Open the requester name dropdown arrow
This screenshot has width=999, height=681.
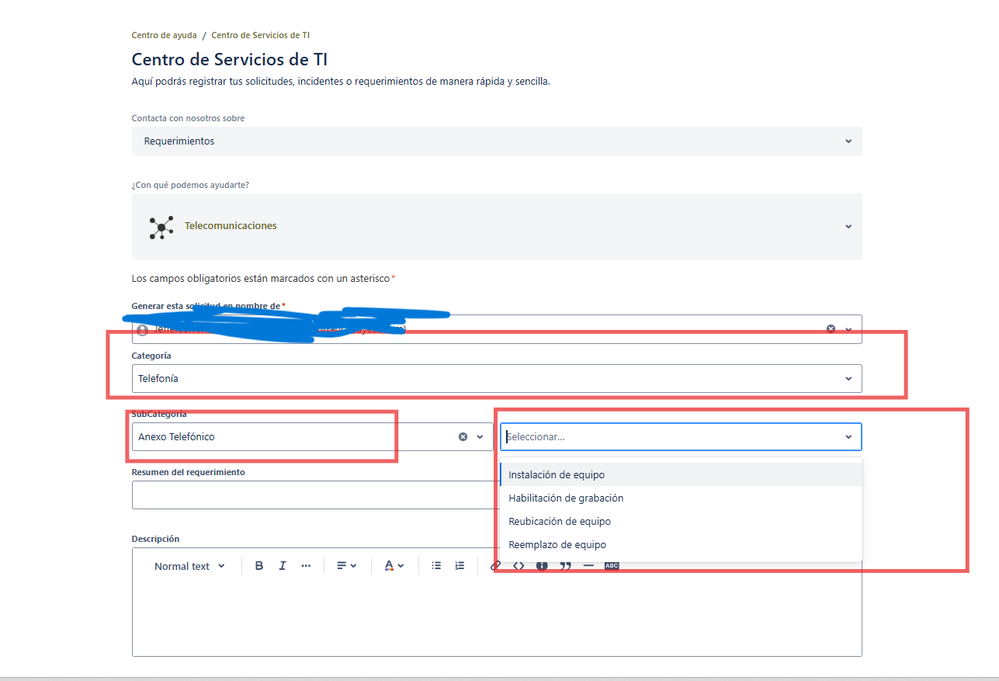tap(848, 329)
